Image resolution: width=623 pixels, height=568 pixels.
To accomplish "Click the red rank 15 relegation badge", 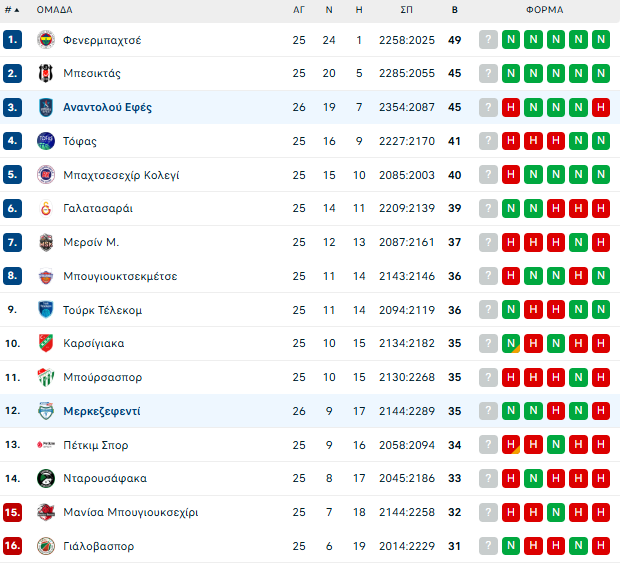I will pos(12,513).
